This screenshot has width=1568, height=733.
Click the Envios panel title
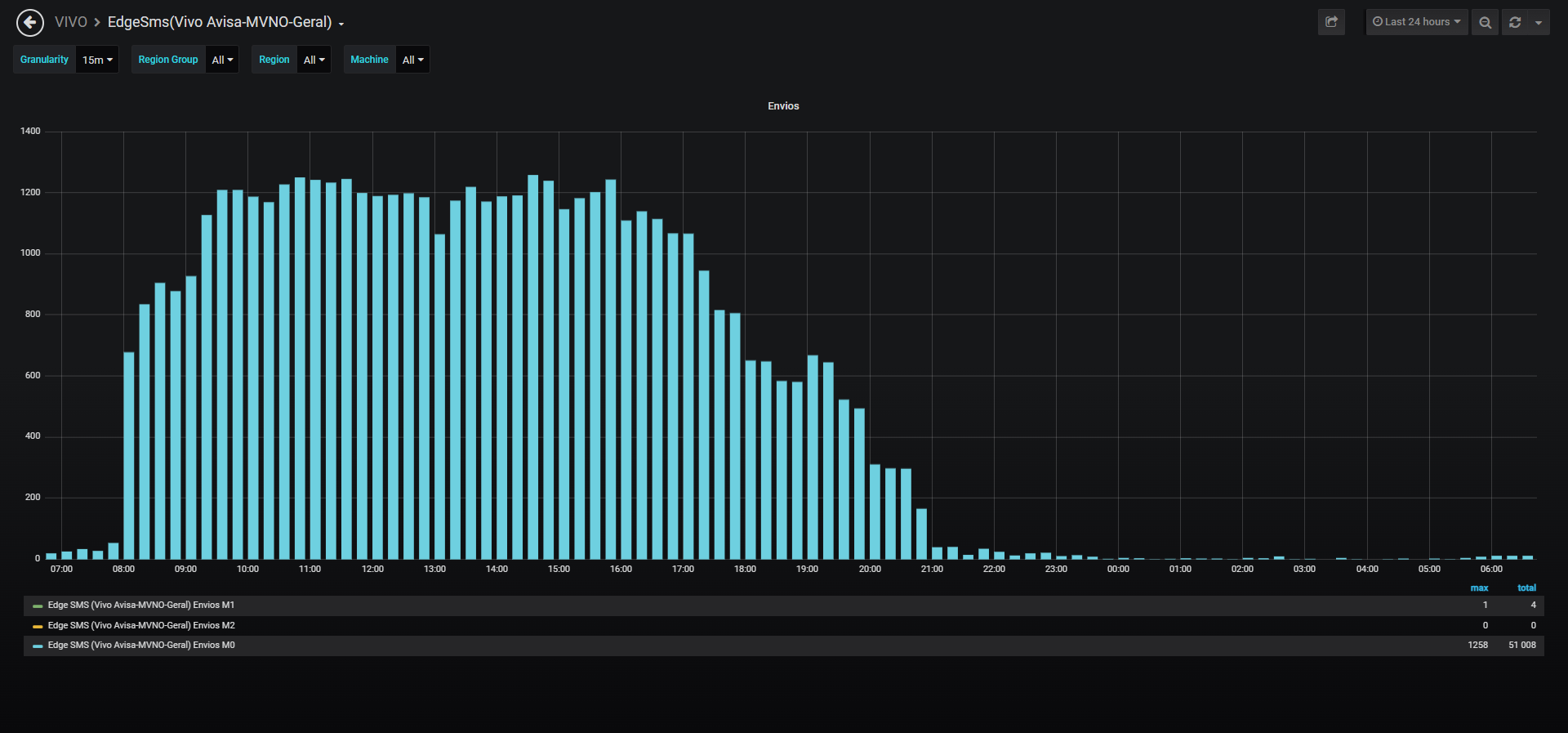(x=783, y=106)
